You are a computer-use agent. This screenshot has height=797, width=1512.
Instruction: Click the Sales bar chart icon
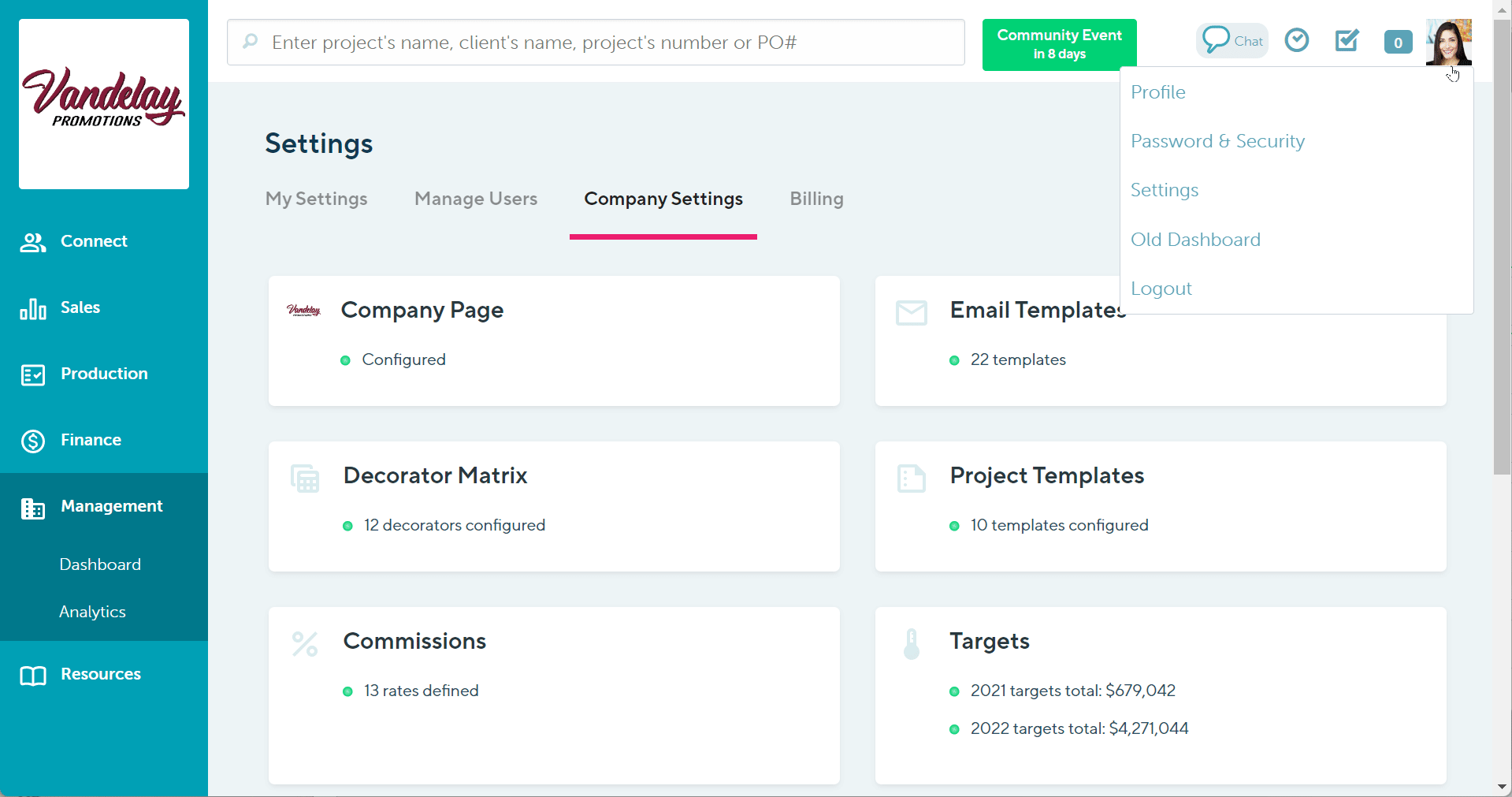[x=33, y=308]
